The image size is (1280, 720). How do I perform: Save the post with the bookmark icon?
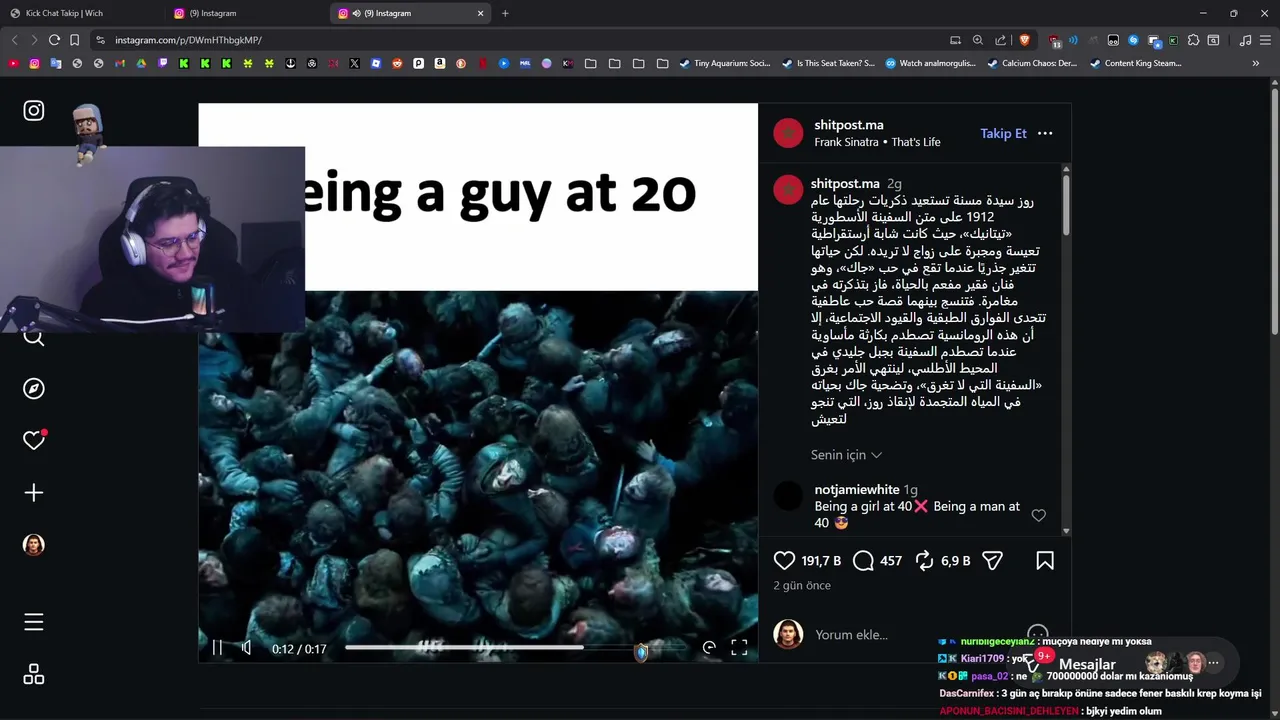1045,561
